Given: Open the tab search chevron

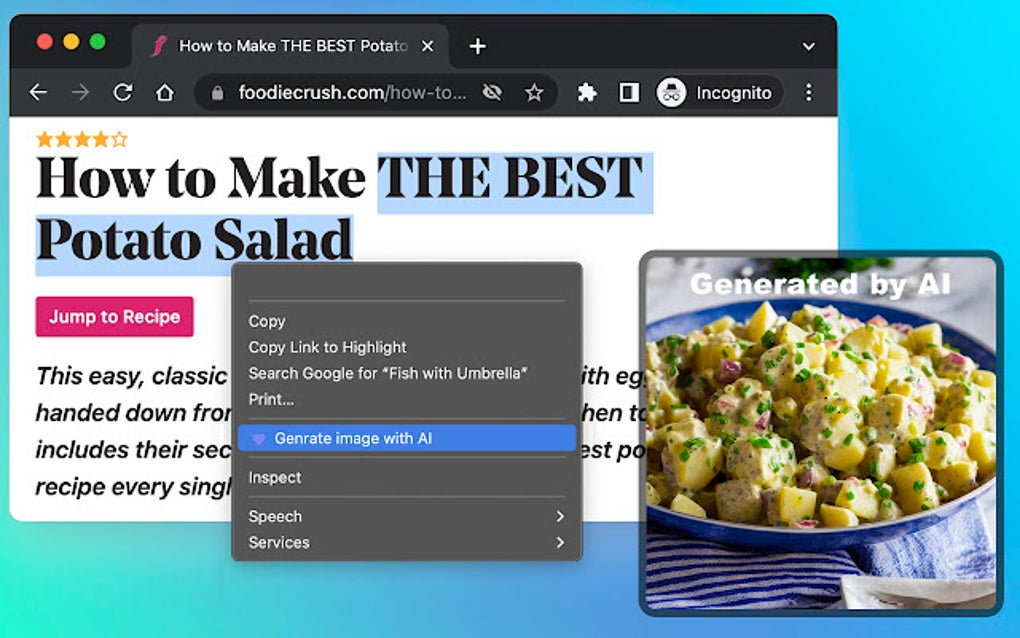Looking at the screenshot, I should click(807, 46).
